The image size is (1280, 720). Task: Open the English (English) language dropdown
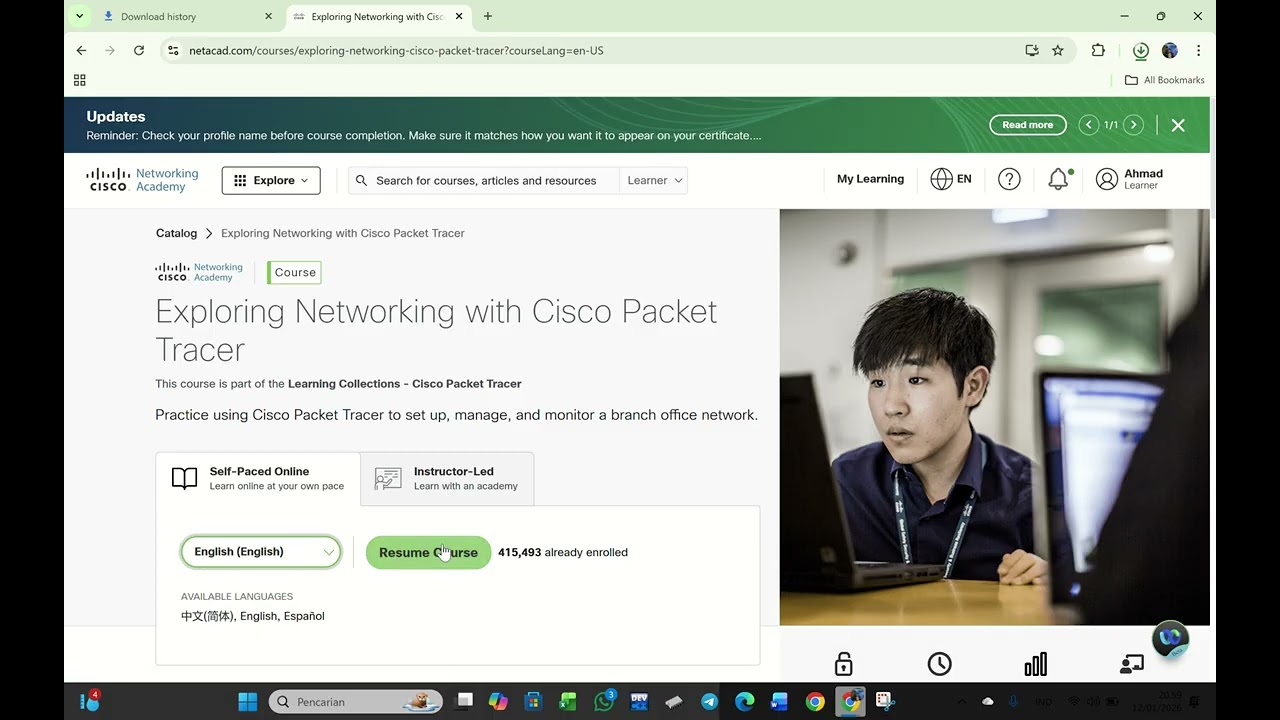coord(261,552)
